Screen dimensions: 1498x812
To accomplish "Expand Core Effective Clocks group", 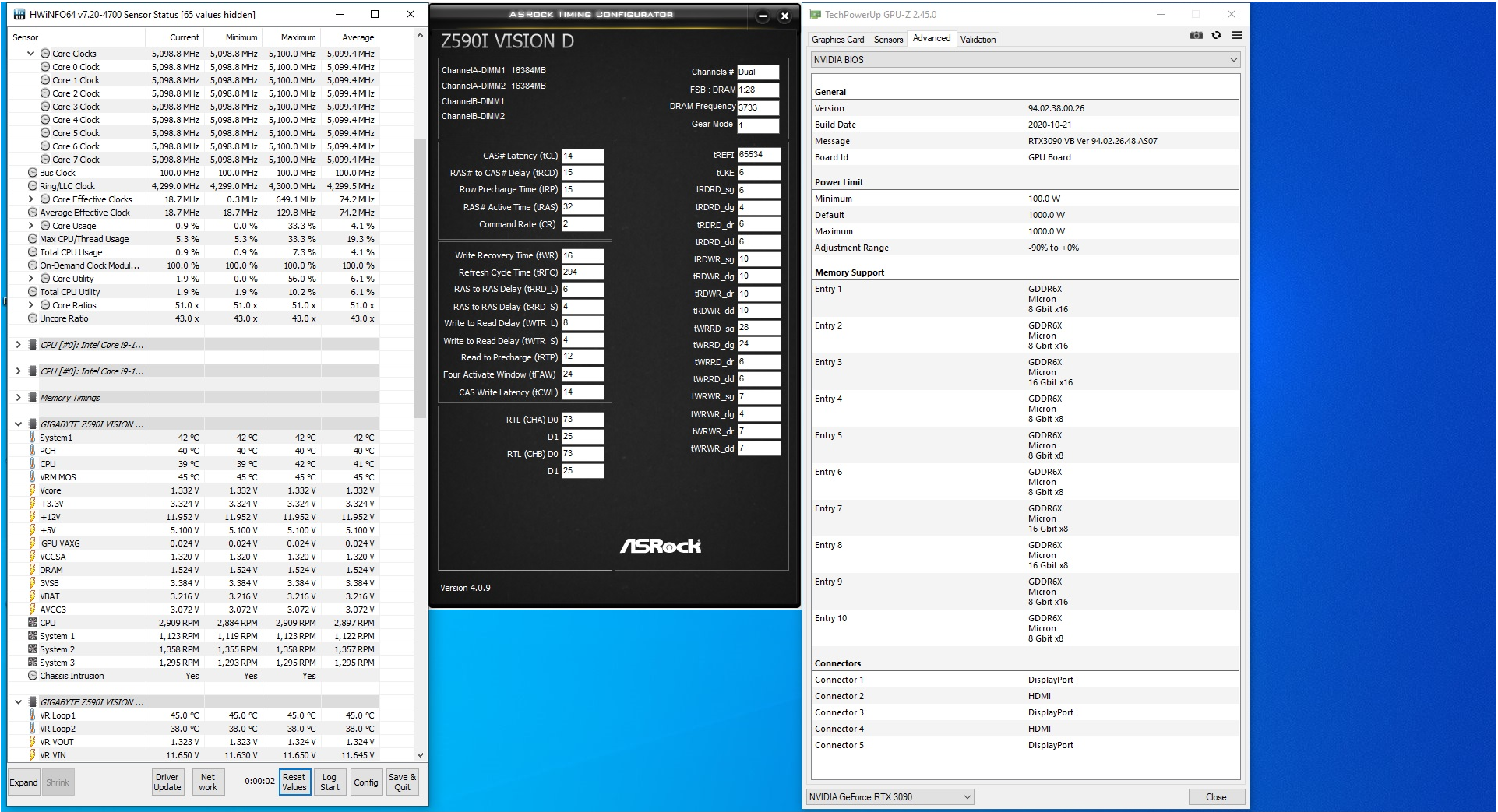I will click(x=30, y=199).
